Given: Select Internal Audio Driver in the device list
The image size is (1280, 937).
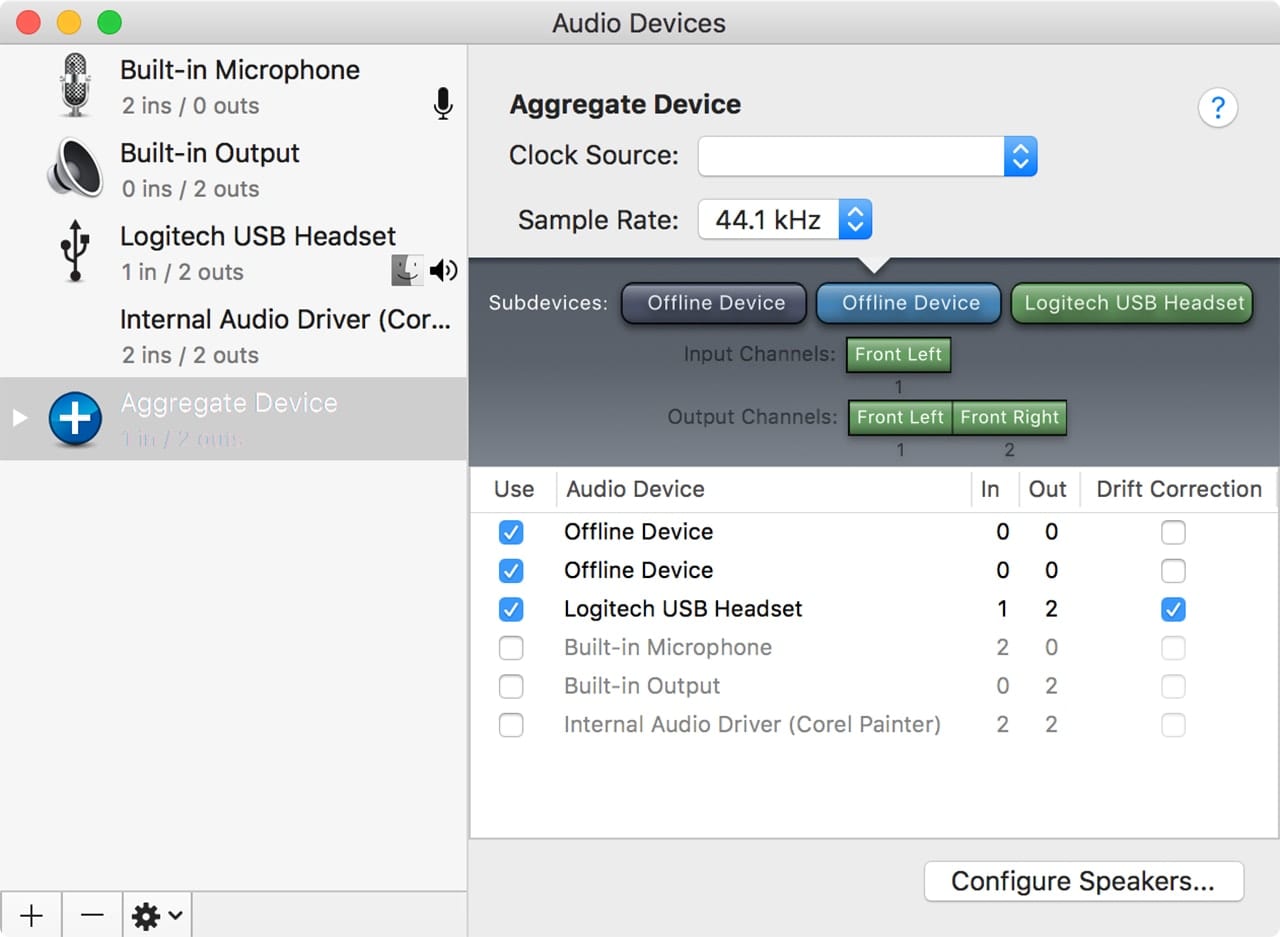Looking at the screenshot, I should (285, 336).
